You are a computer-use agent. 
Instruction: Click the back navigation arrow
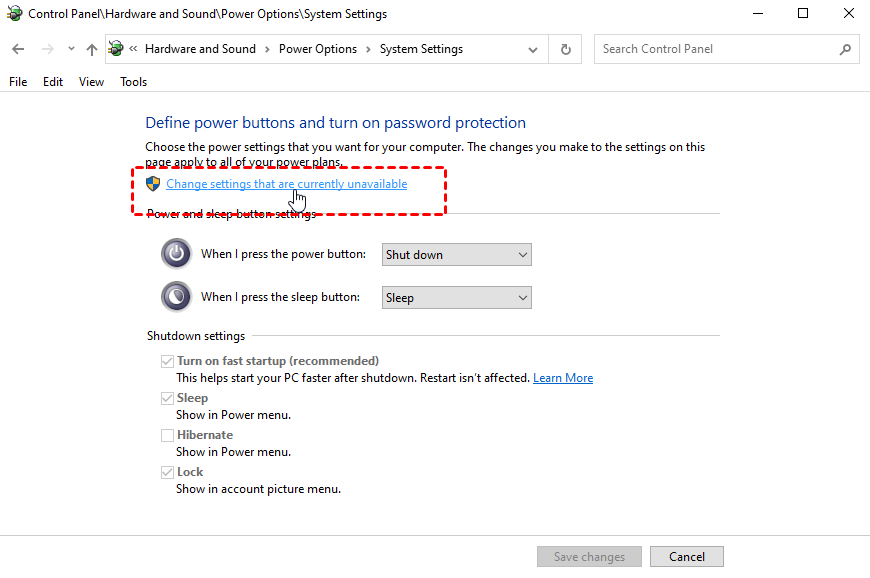(x=18, y=49)
